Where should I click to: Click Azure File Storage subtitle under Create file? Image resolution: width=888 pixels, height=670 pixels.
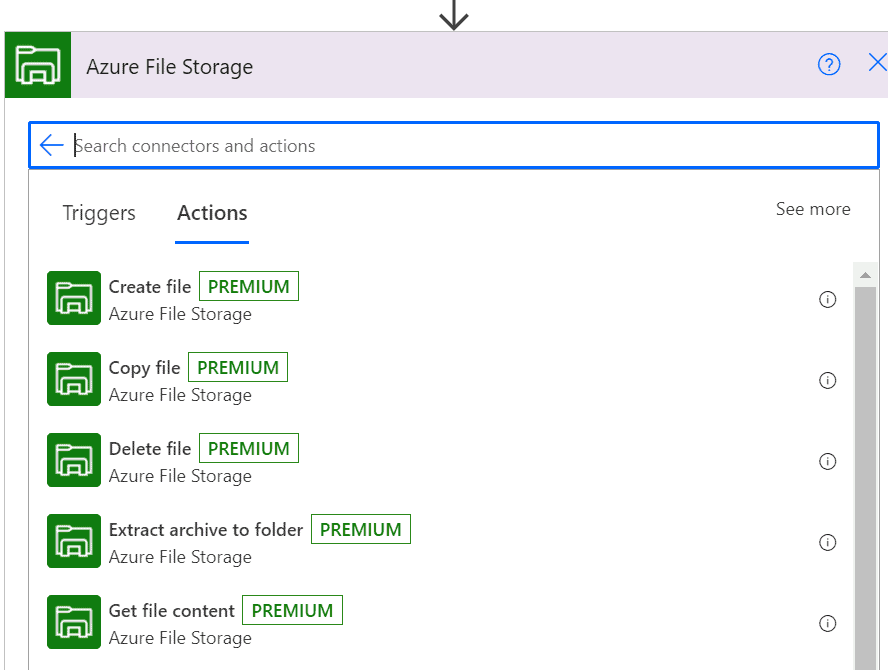[180, 314]
